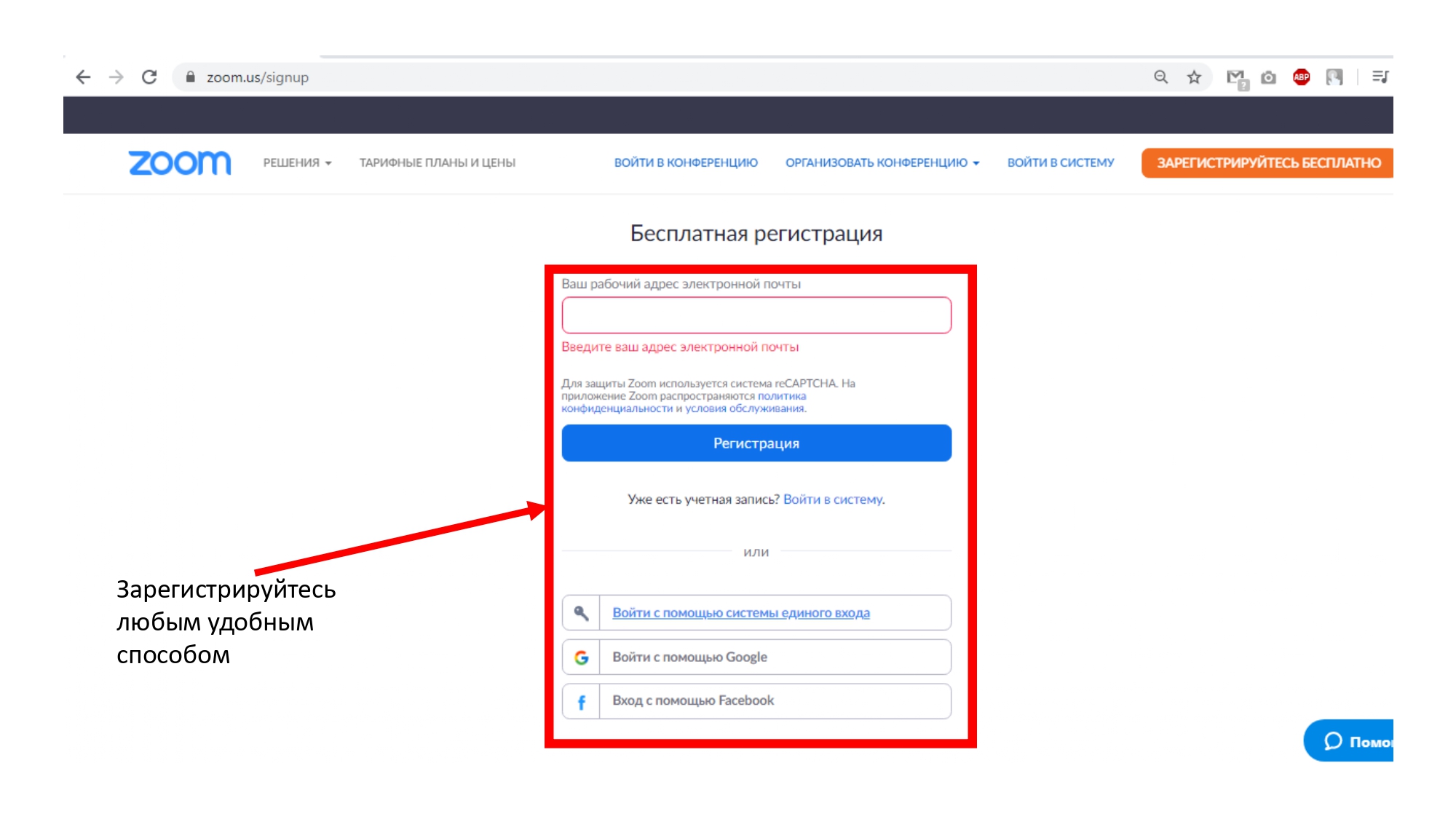Expand the РЕШЕНИЯ dropdown menu
The height and width of the screenshot is (819, 1456).
point(297,163)
